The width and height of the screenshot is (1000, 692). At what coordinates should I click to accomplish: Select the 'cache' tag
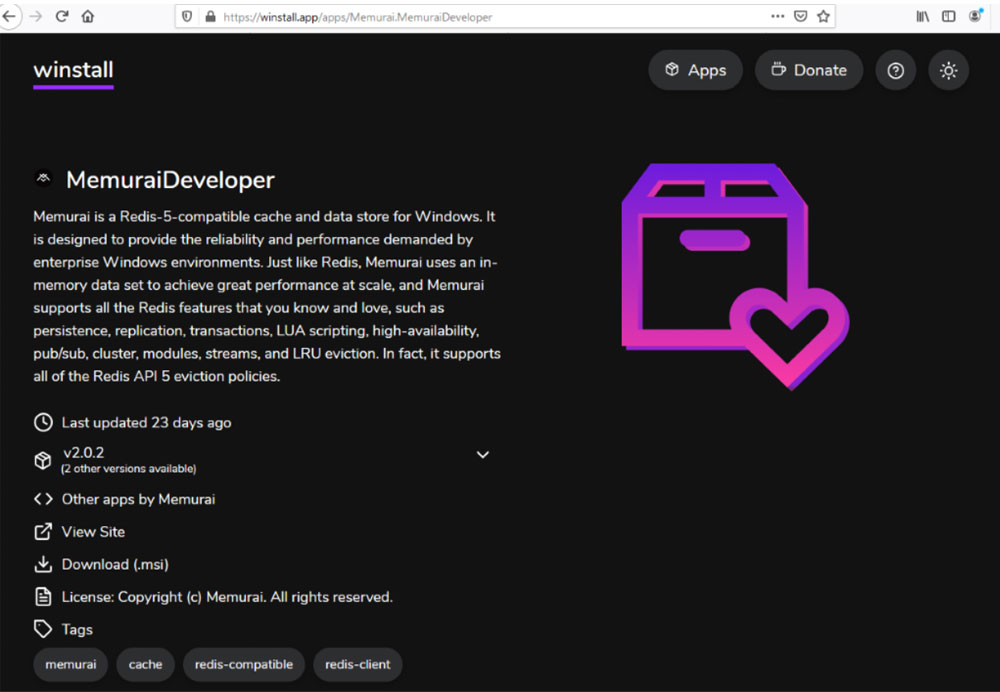145,664
